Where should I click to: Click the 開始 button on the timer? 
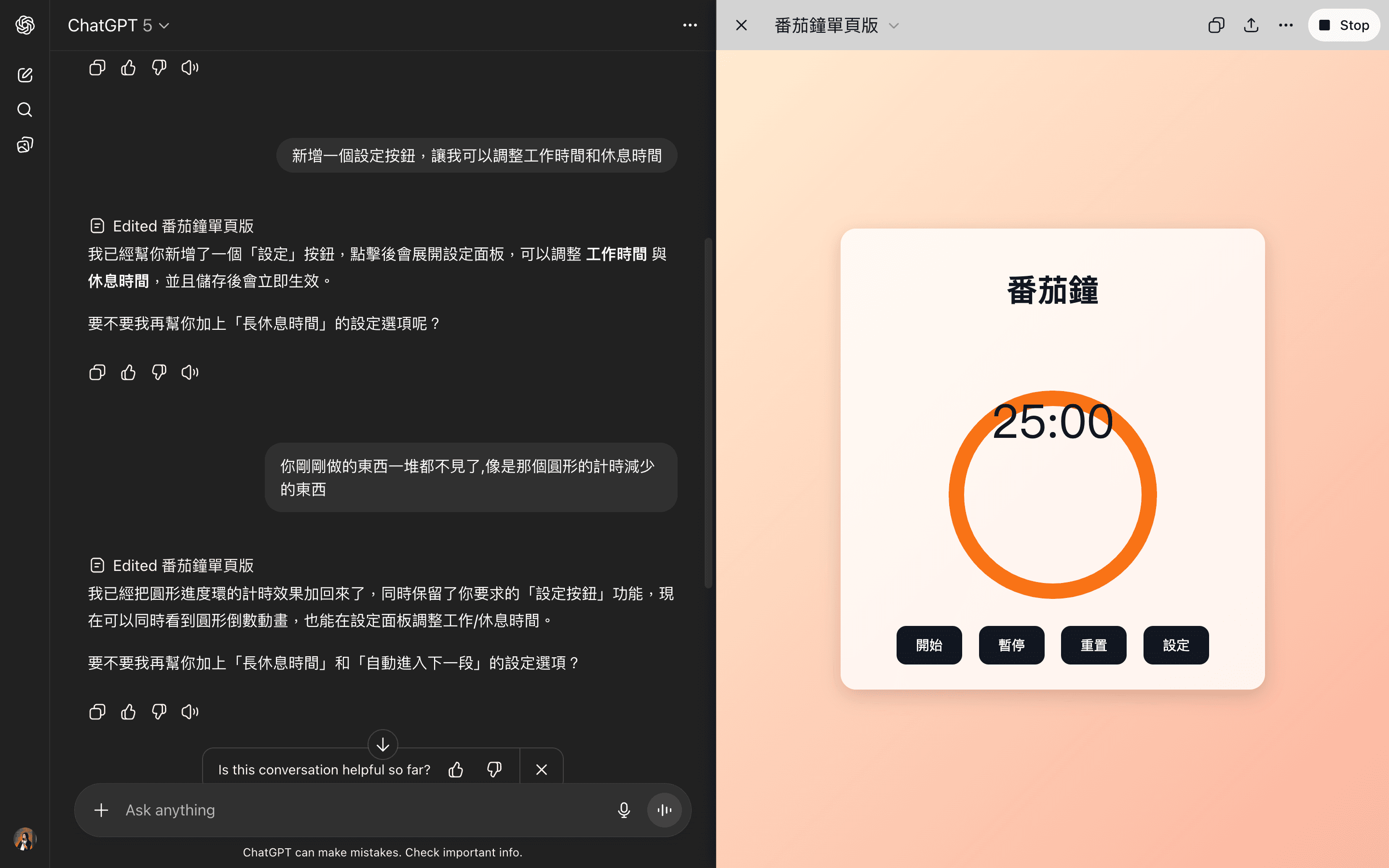[929, 645]
